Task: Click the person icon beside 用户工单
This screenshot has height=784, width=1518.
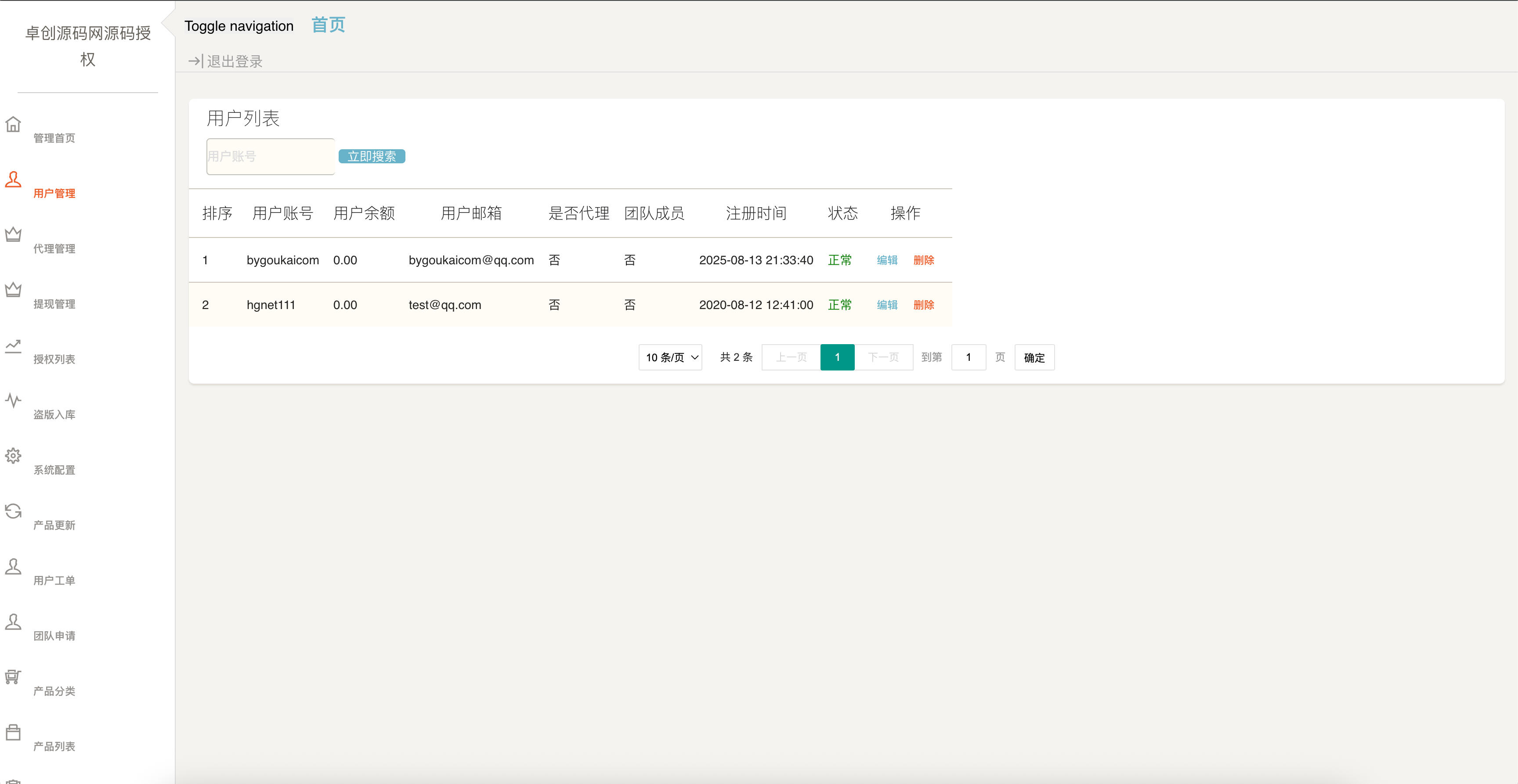Action: pos(13,567)
